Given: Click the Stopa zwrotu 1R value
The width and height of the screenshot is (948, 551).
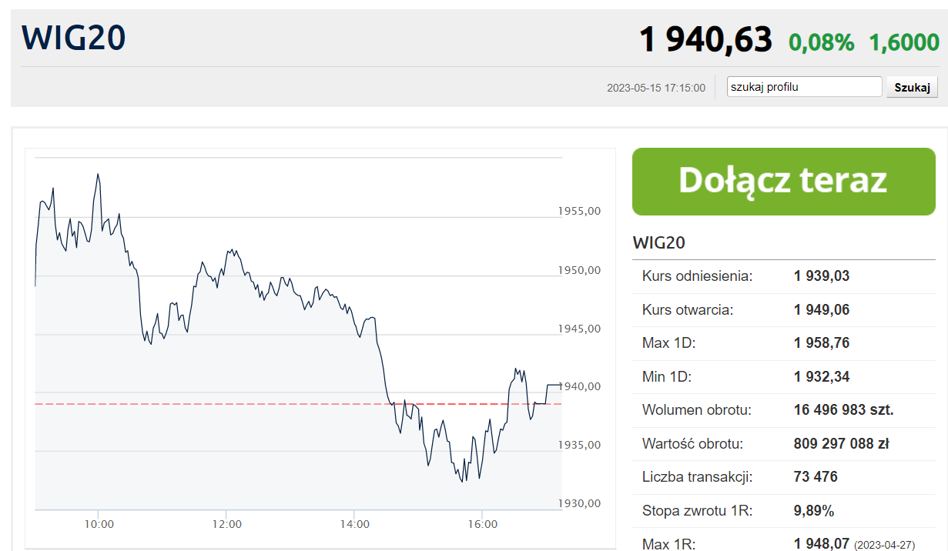Looking at the screenshot, I should click(x=814, y=511).
